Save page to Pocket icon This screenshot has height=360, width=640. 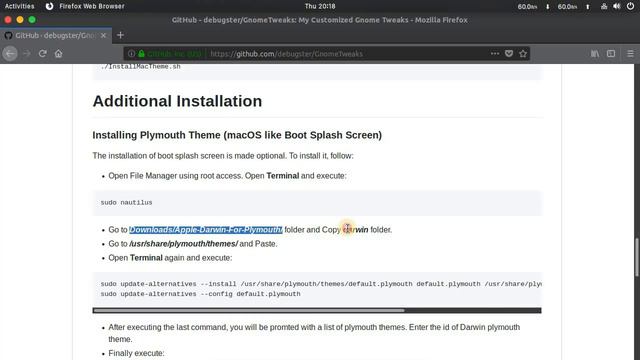point(509,53)
